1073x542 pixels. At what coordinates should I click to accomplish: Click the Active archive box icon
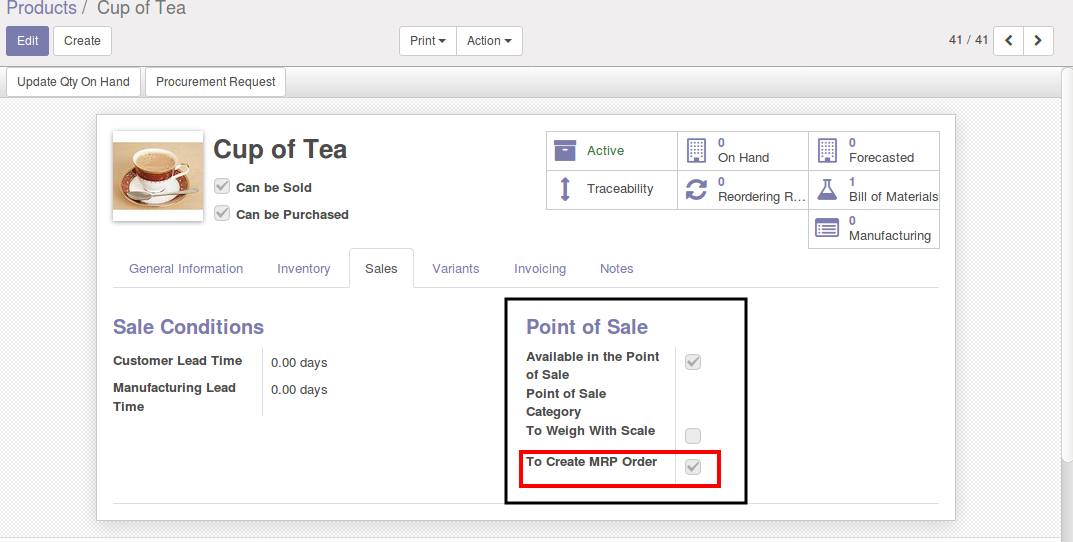565,151
